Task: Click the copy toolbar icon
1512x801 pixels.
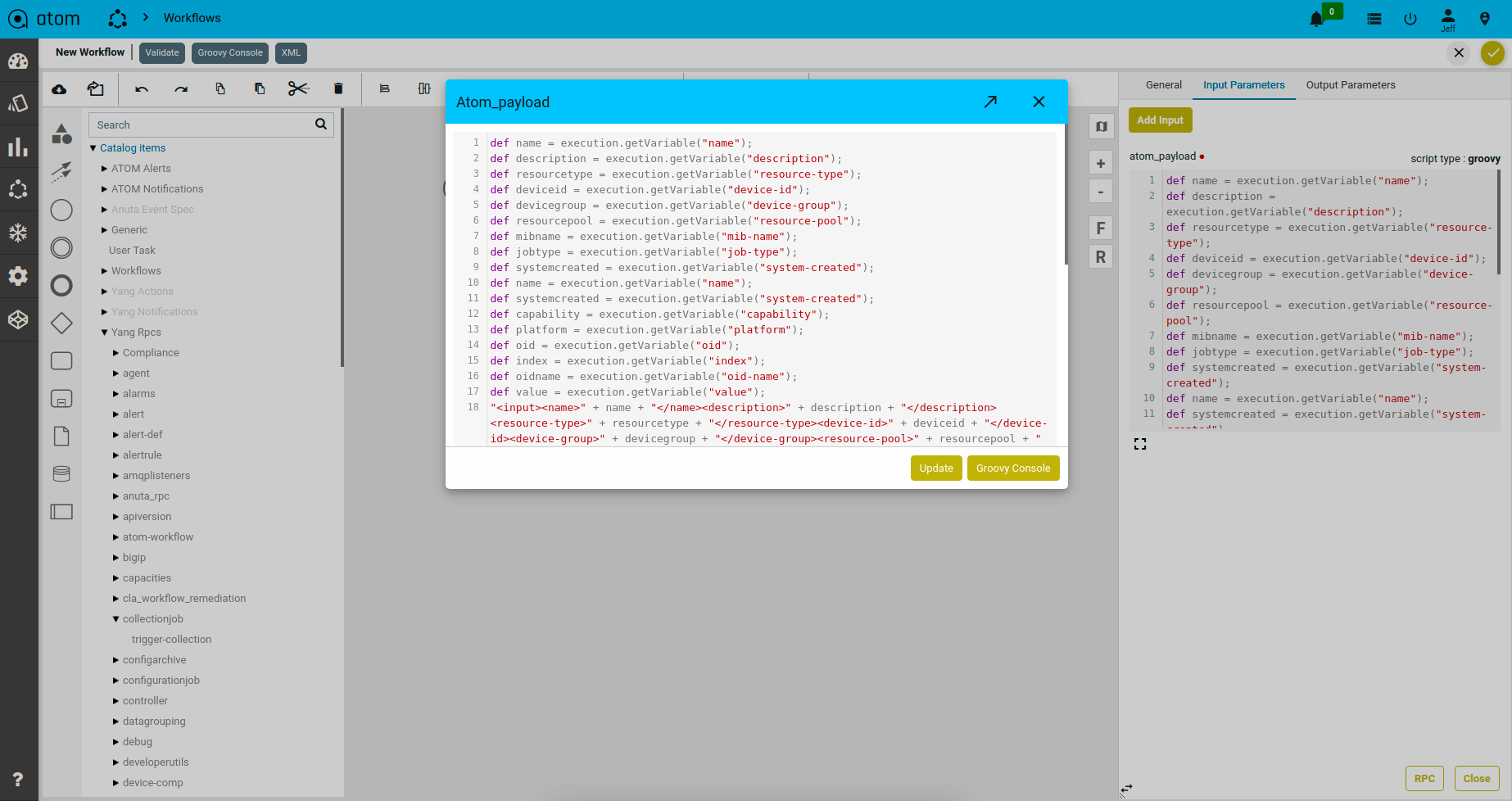Action: pos(220,88)
